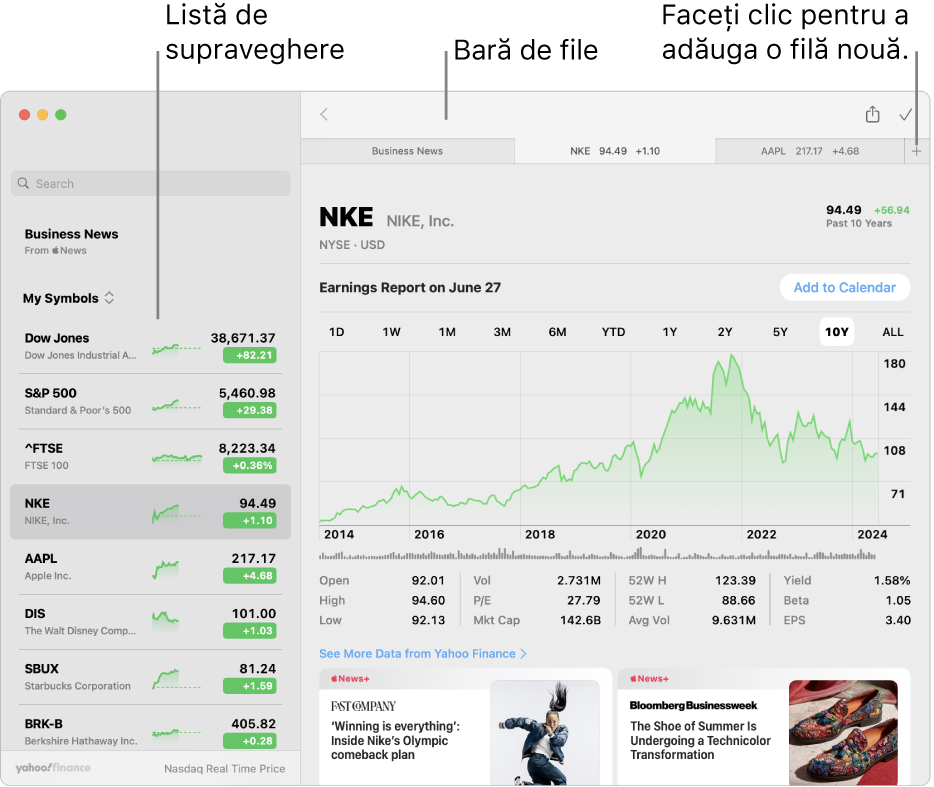Image resolution: width=934 pixels, height=787 pixels.
Task: Click the yellow minimize window button
Action: pos(42,114)
